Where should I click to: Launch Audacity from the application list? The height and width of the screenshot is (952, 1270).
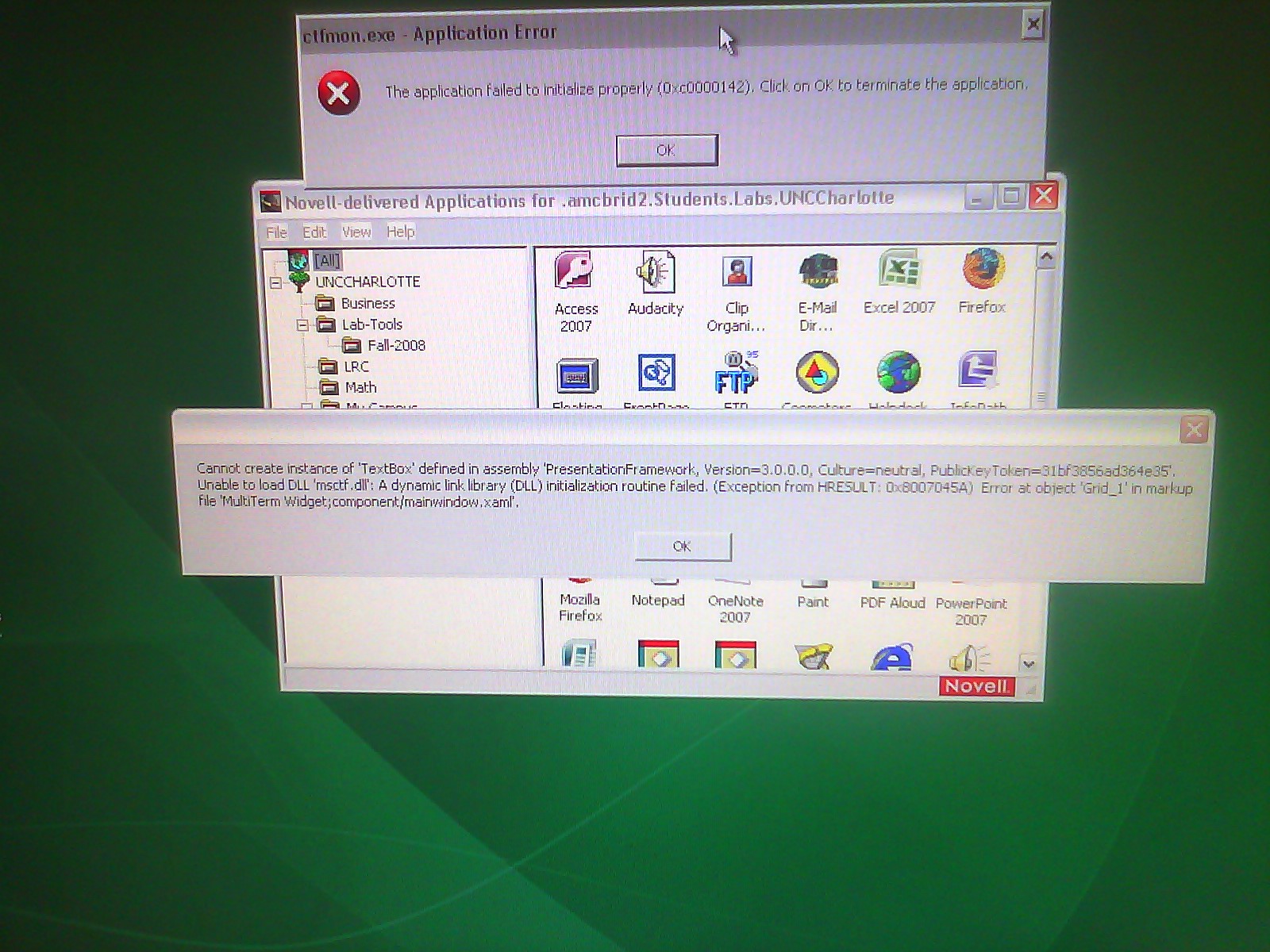656,274
